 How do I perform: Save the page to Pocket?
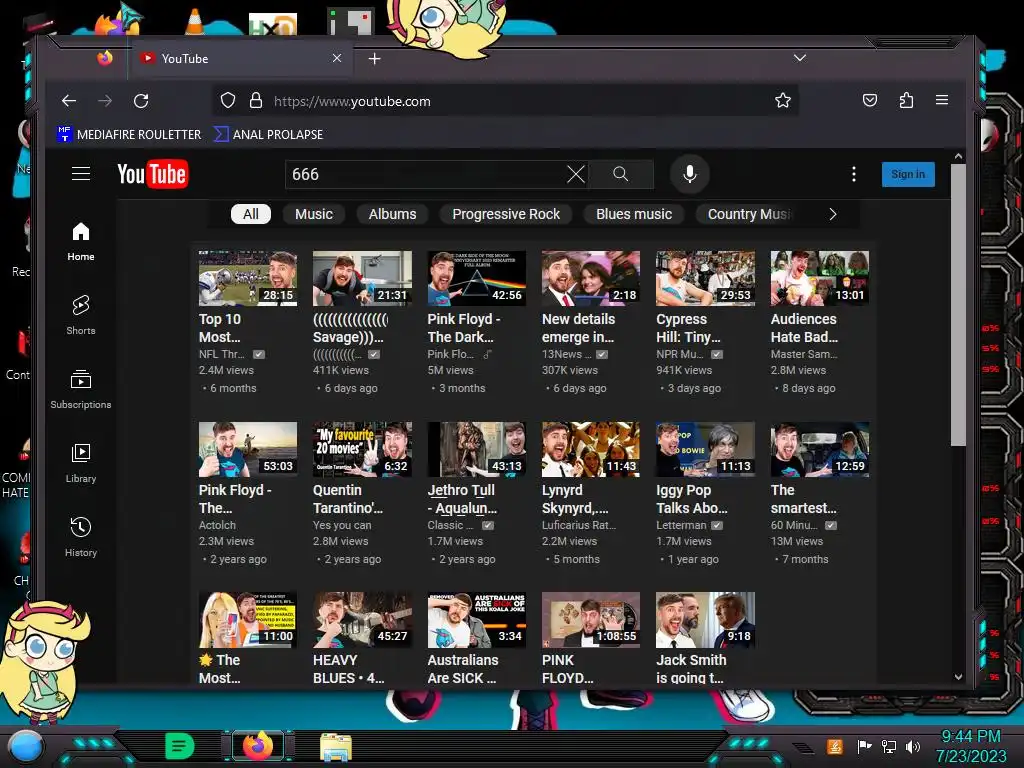coord(870,101)
